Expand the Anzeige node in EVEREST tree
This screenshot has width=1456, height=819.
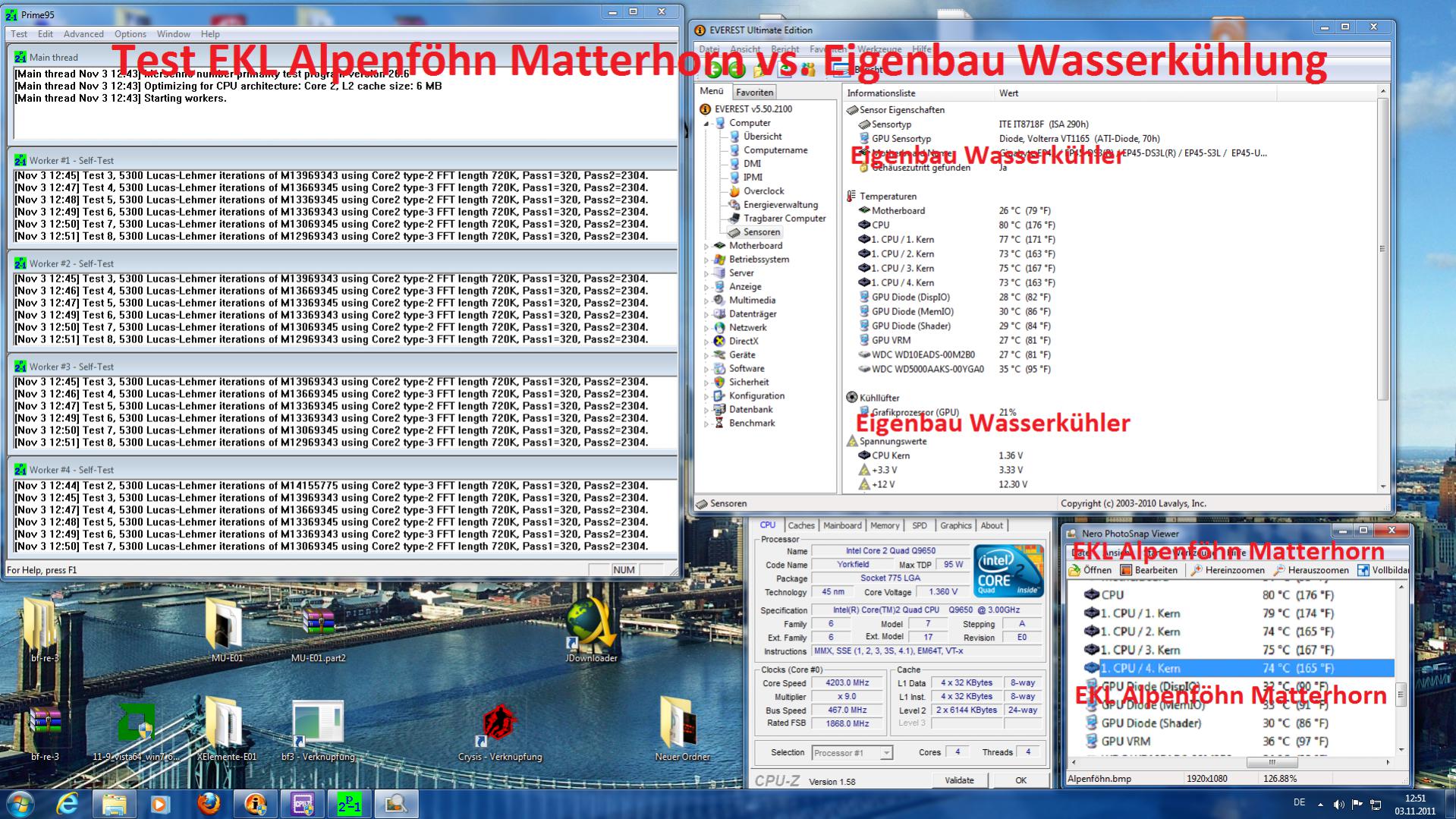pos(706,287)
